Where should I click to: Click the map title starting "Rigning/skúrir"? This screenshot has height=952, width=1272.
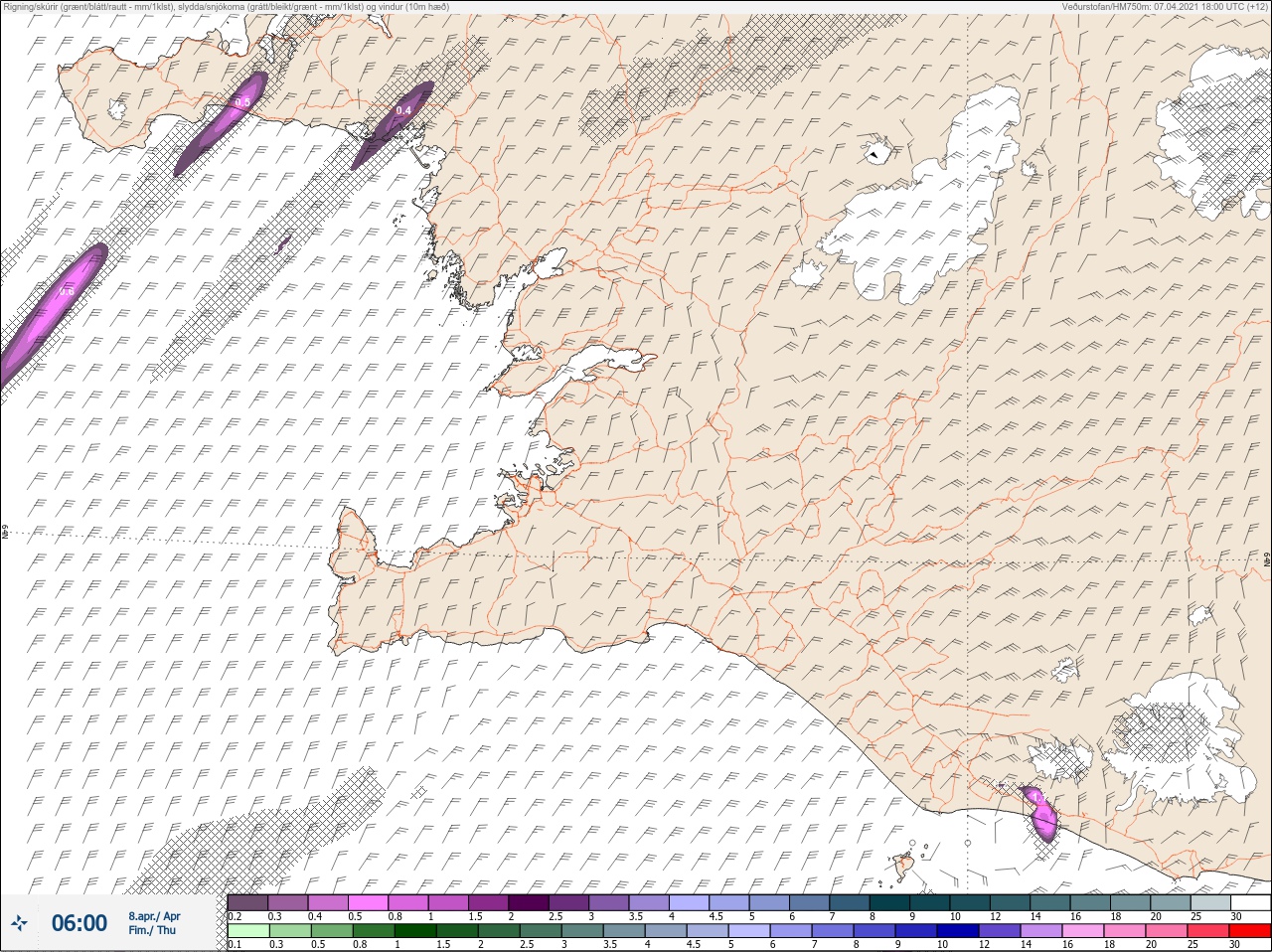(x=227, y=6)
